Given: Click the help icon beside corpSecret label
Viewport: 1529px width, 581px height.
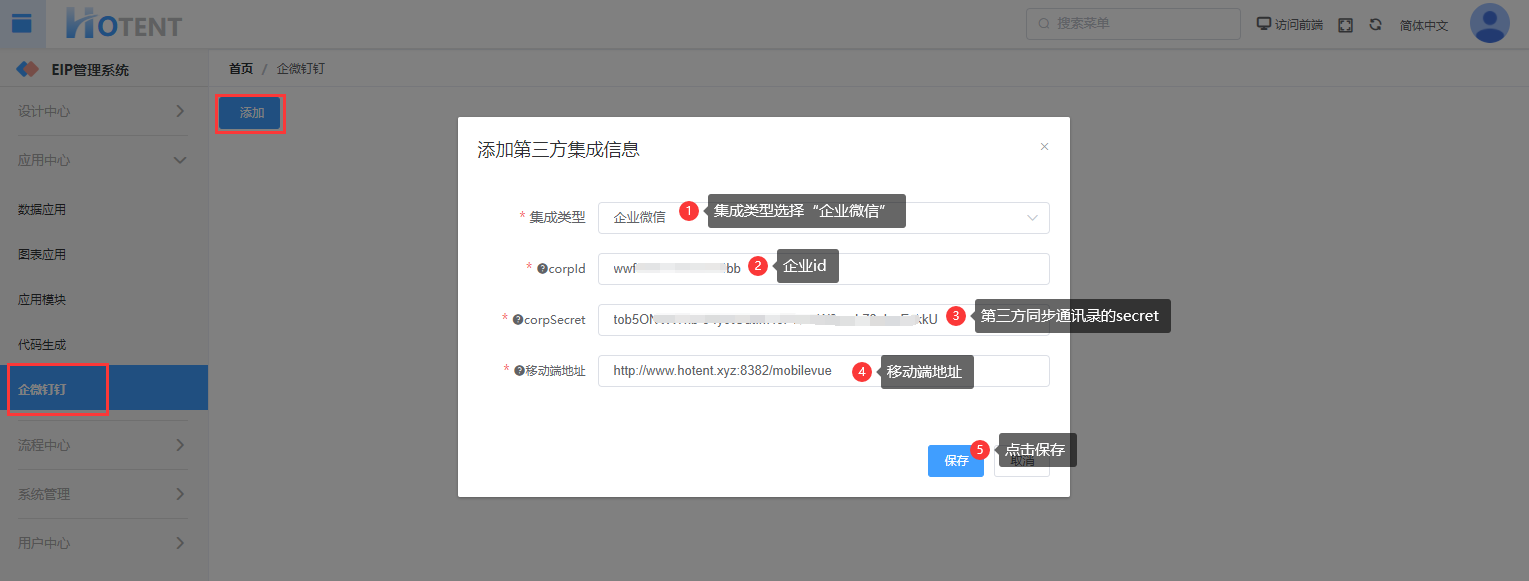Looking at the screenshot, I should [x=518, y=320].
